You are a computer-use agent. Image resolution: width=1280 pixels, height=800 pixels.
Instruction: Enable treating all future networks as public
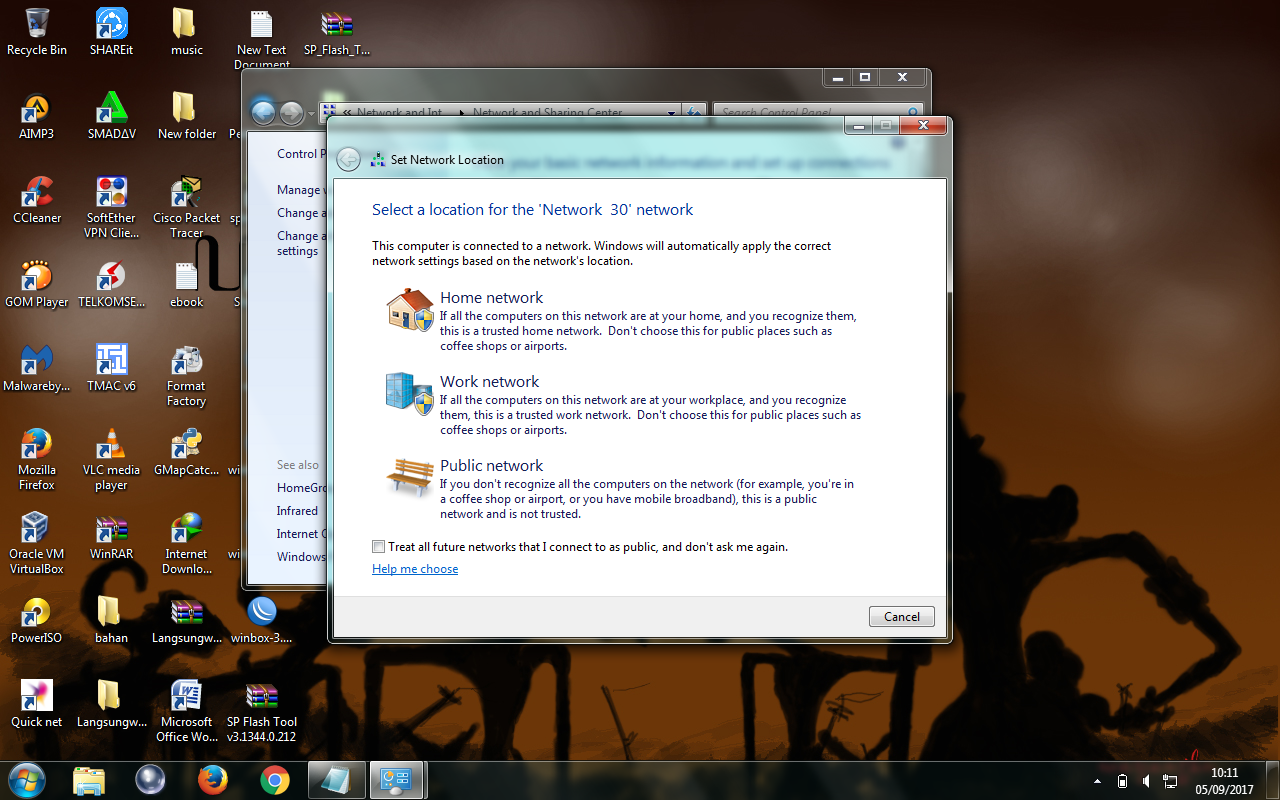click(378, 546)
